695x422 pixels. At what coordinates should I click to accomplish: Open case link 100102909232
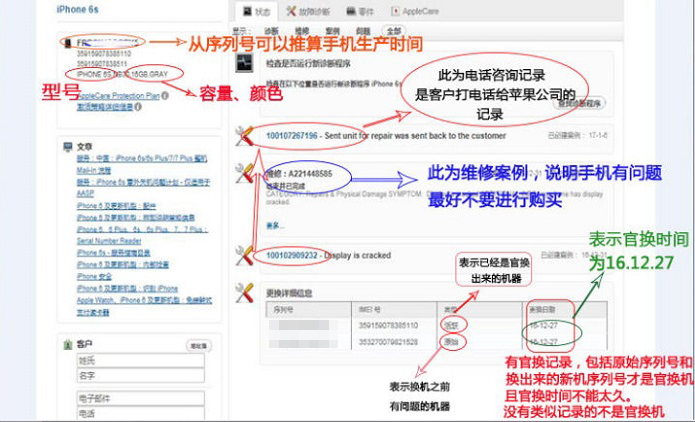point(292,255)
